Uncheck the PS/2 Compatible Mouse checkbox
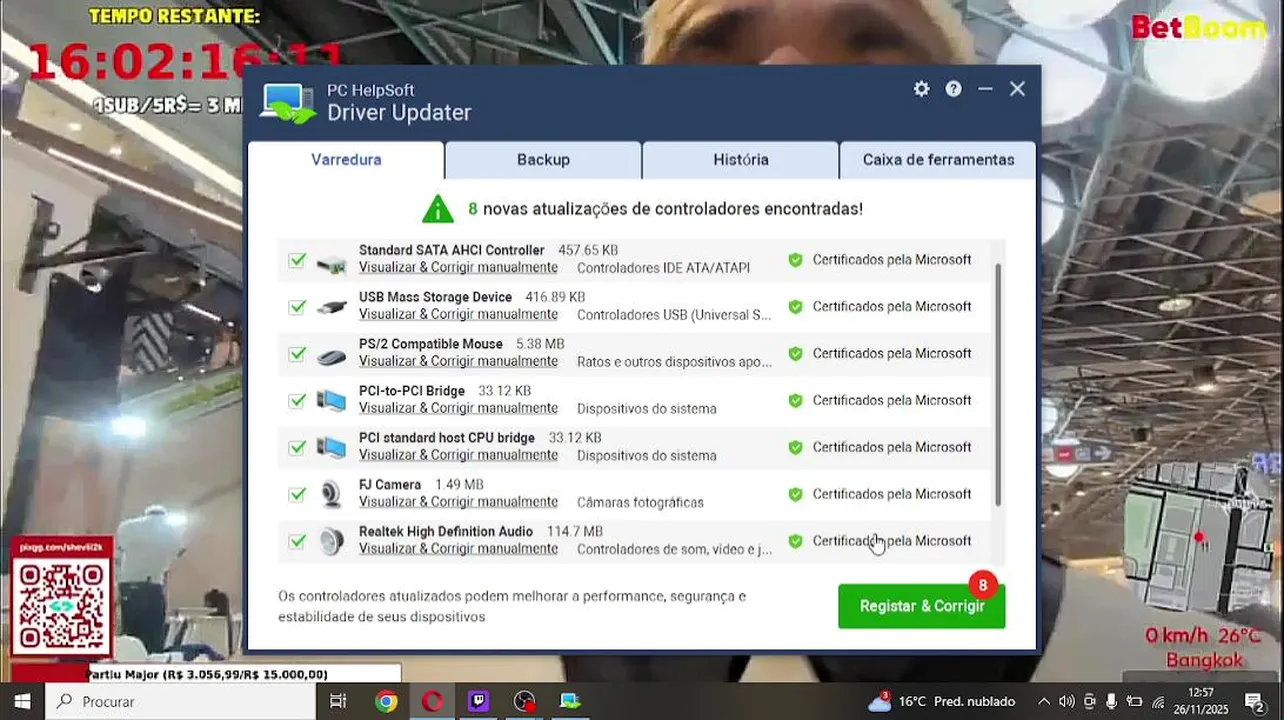 coord(297,354)
